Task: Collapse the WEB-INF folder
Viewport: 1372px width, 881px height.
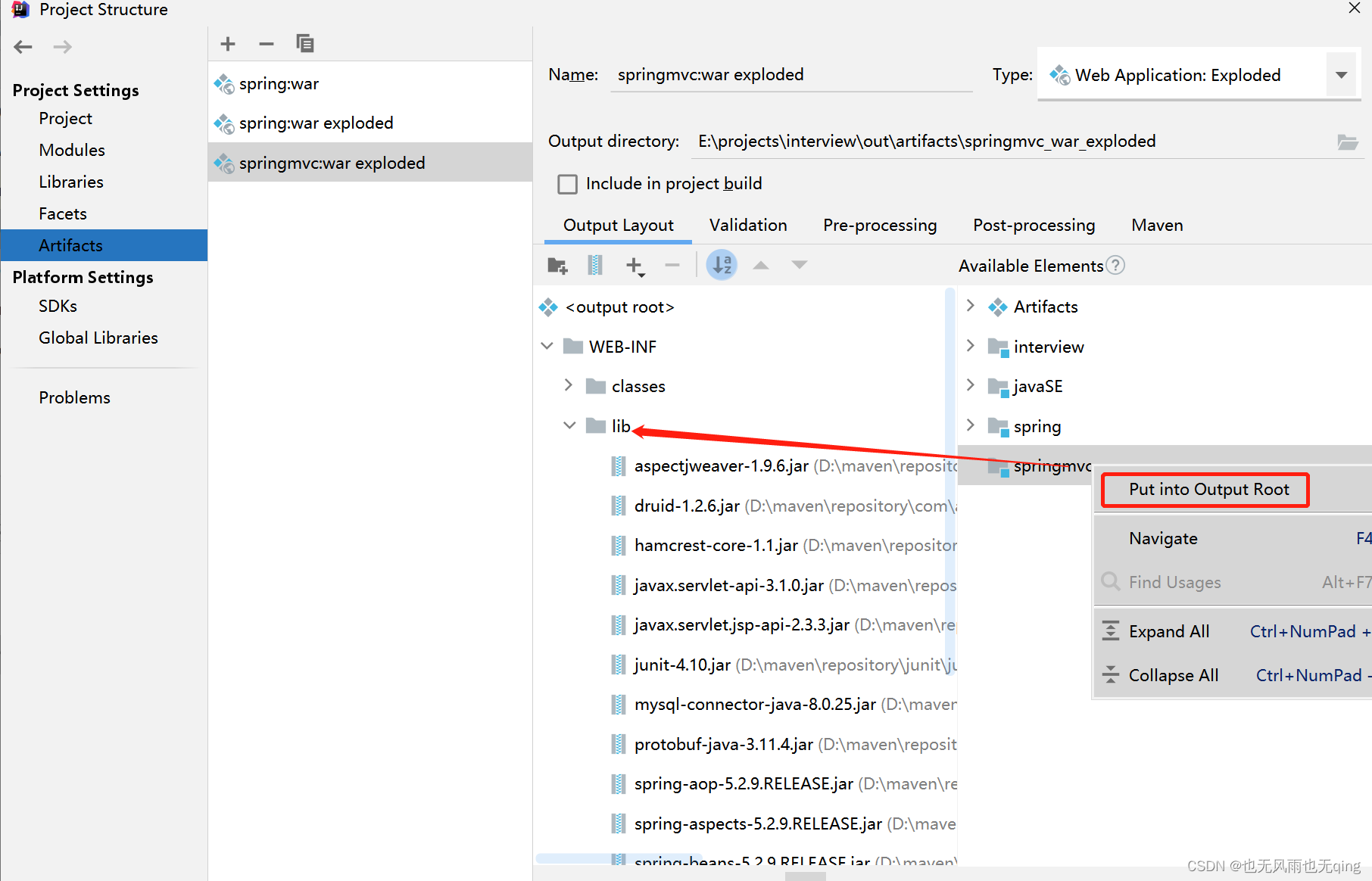Action: point(547,347)
